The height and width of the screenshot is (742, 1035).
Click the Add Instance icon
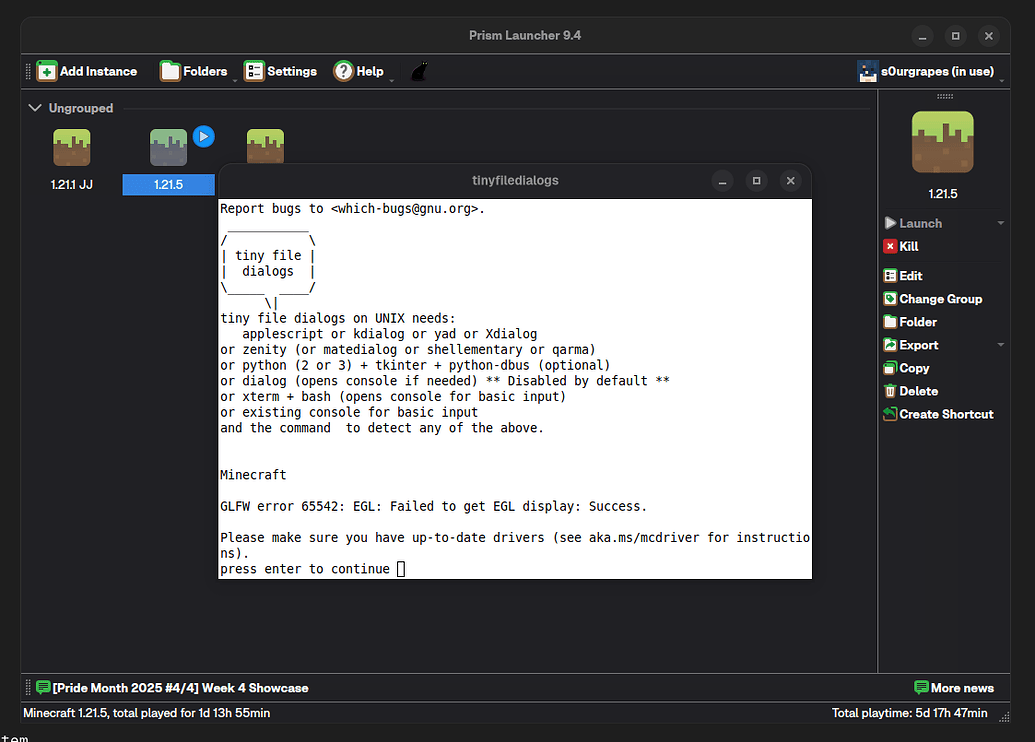[46, 71]
